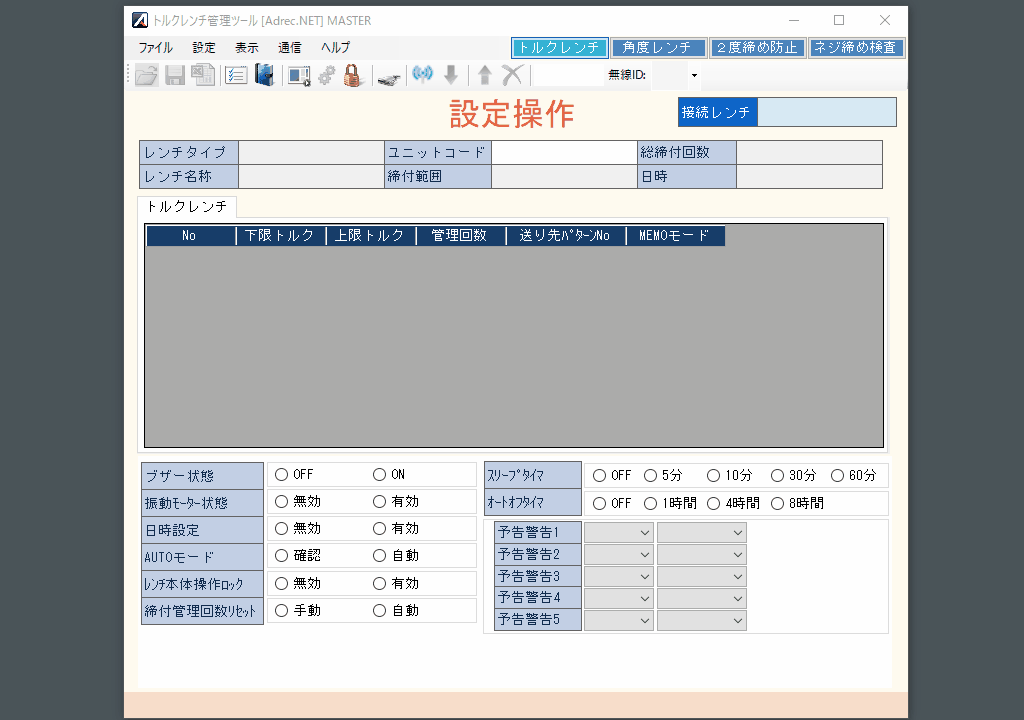Viewport: 1024px width, 720px height.
Task: Click the down arrow toolbar icon
Action: point(451,75)
